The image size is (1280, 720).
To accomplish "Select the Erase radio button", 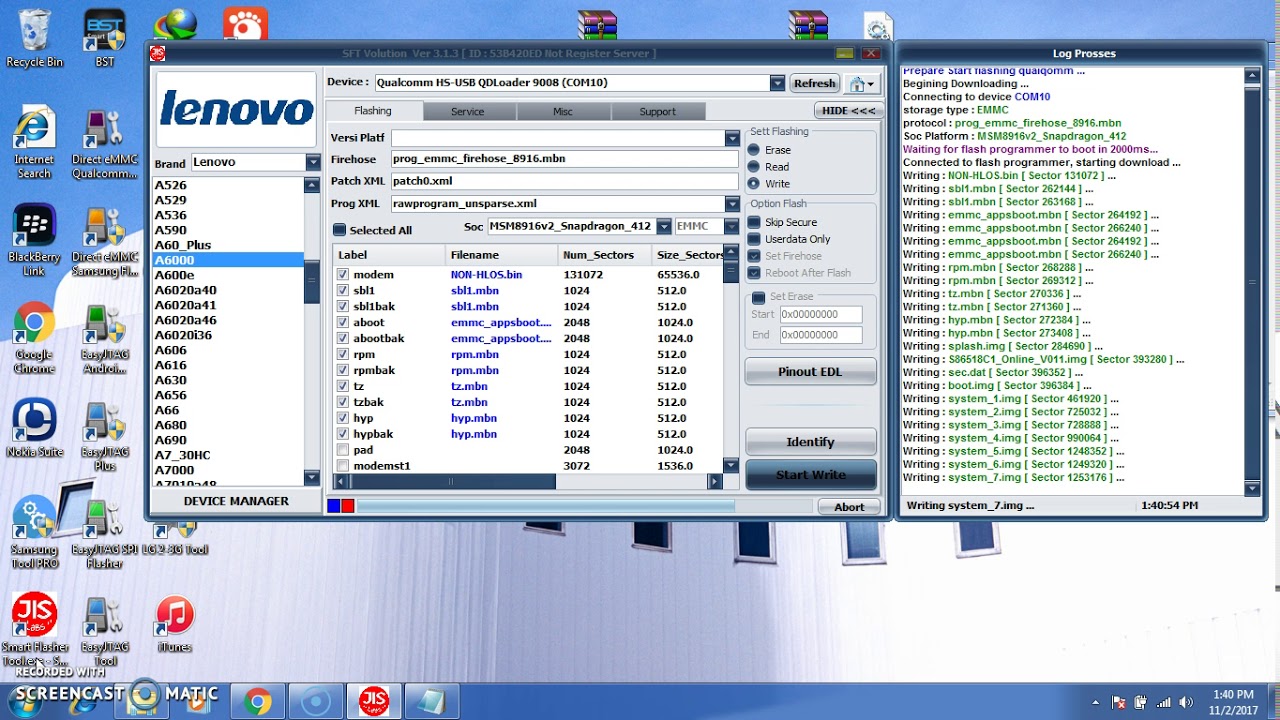I will tap(754, 150).
